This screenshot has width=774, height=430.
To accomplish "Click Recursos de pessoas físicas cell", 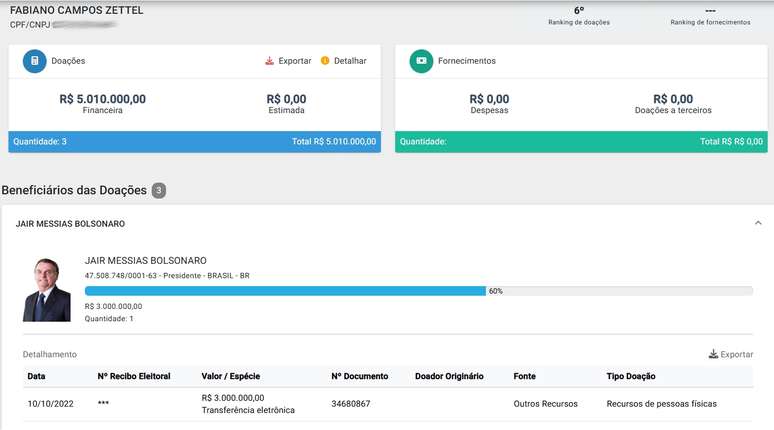I will tap(661, 404).
